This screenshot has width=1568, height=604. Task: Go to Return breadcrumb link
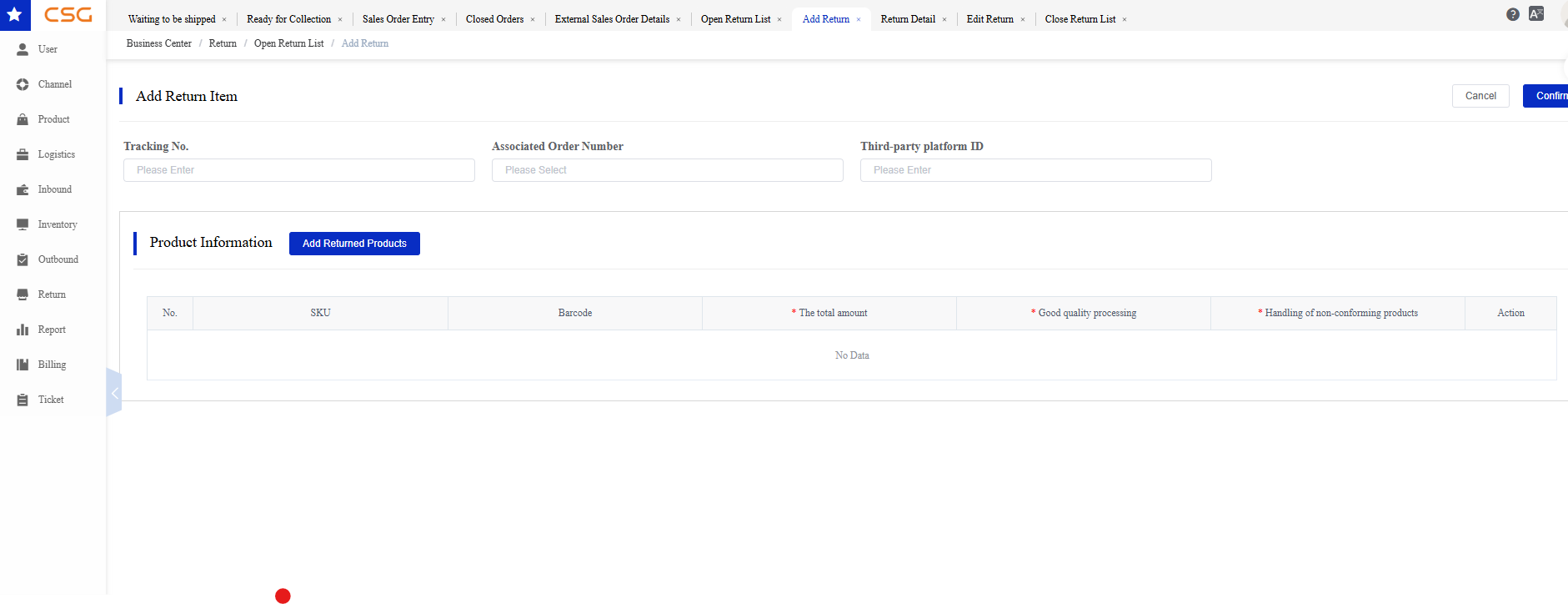[223, 43]
